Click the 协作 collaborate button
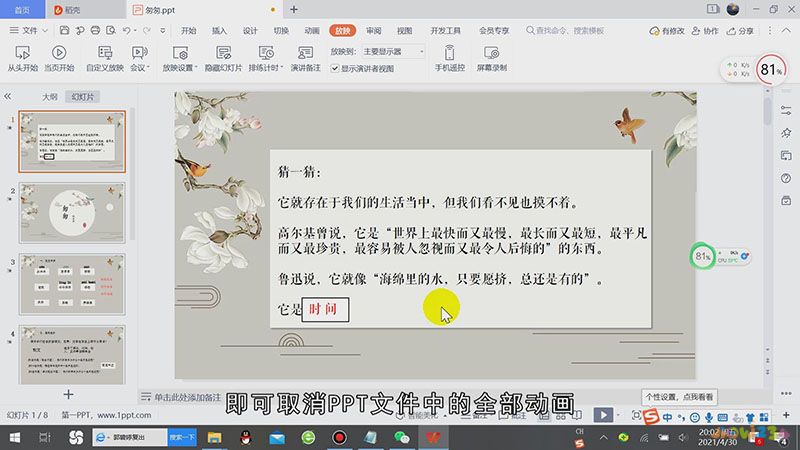This screenshot has width=800, height=450. [705, 31]
